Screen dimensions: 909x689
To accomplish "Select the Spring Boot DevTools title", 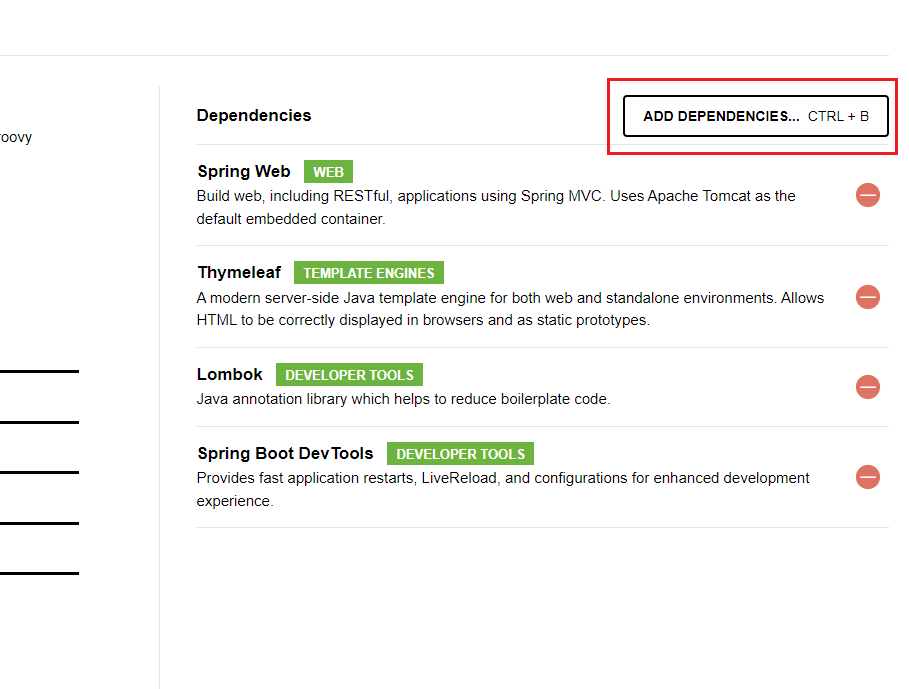I will tap(285, 454).
